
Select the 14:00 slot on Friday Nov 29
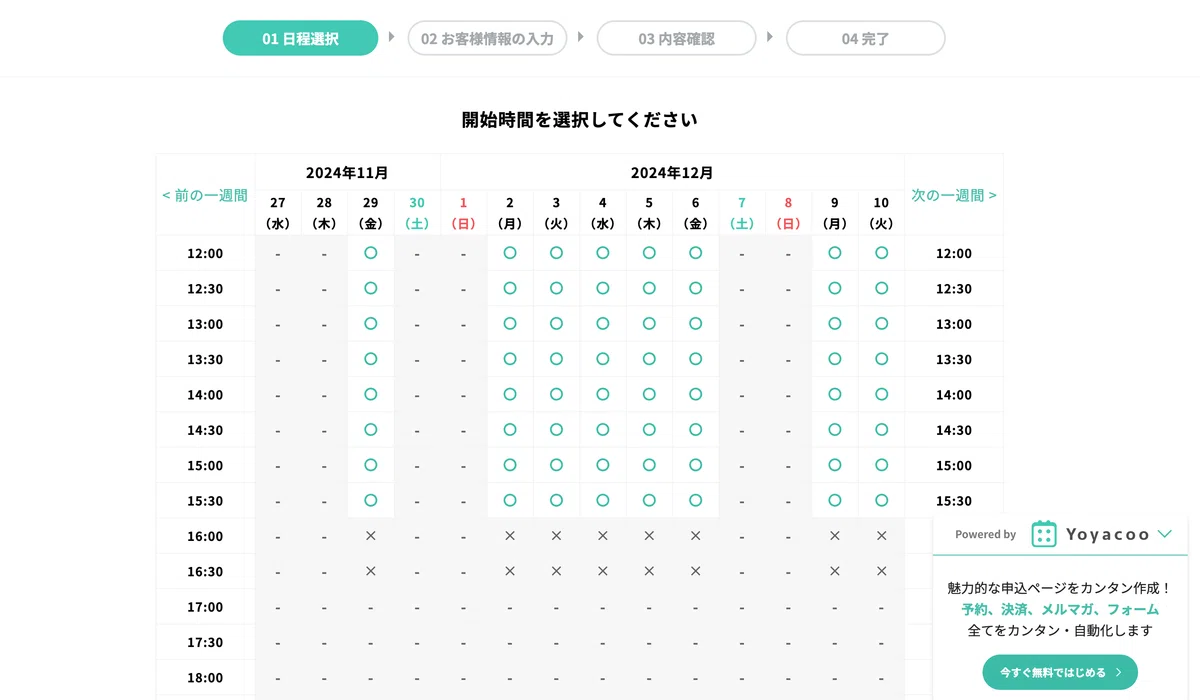[371, 394]
